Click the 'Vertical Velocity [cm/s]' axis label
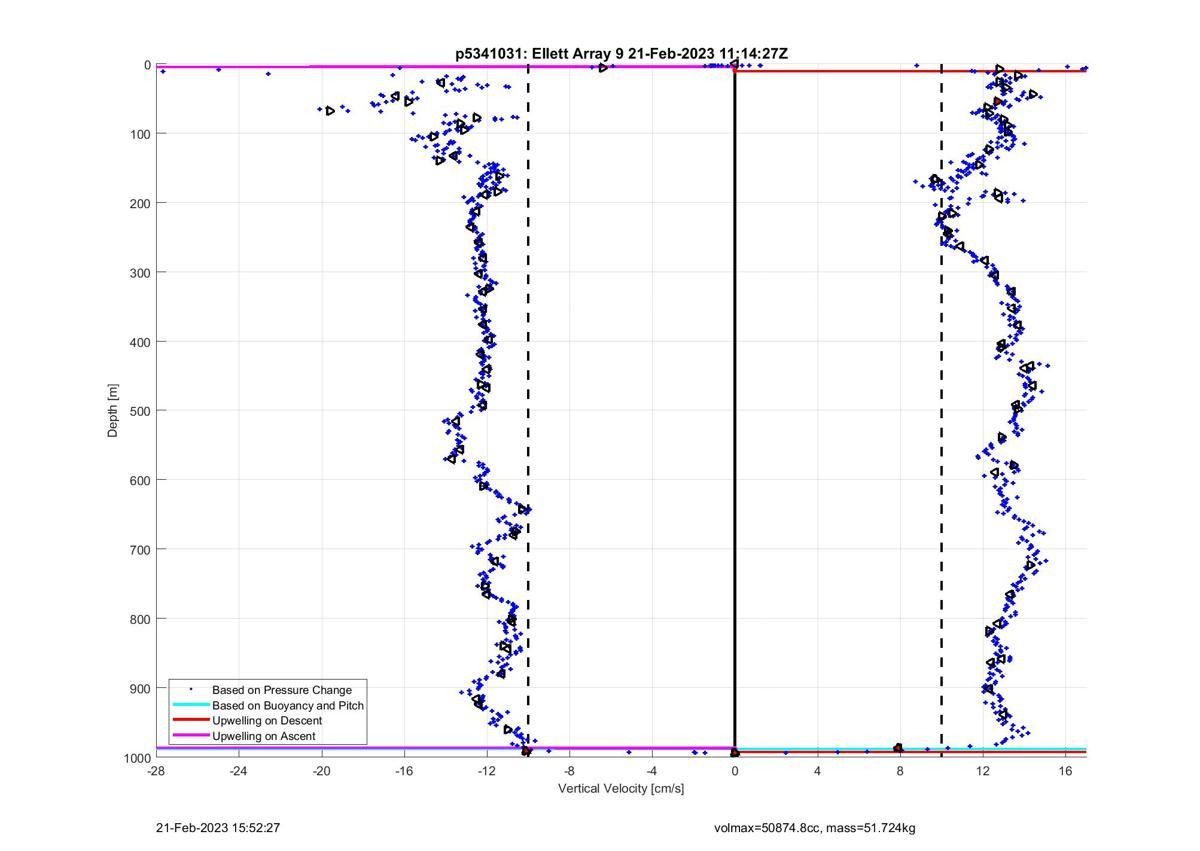This screenshot has height=851, width=1200. click(x=621, y=789)
